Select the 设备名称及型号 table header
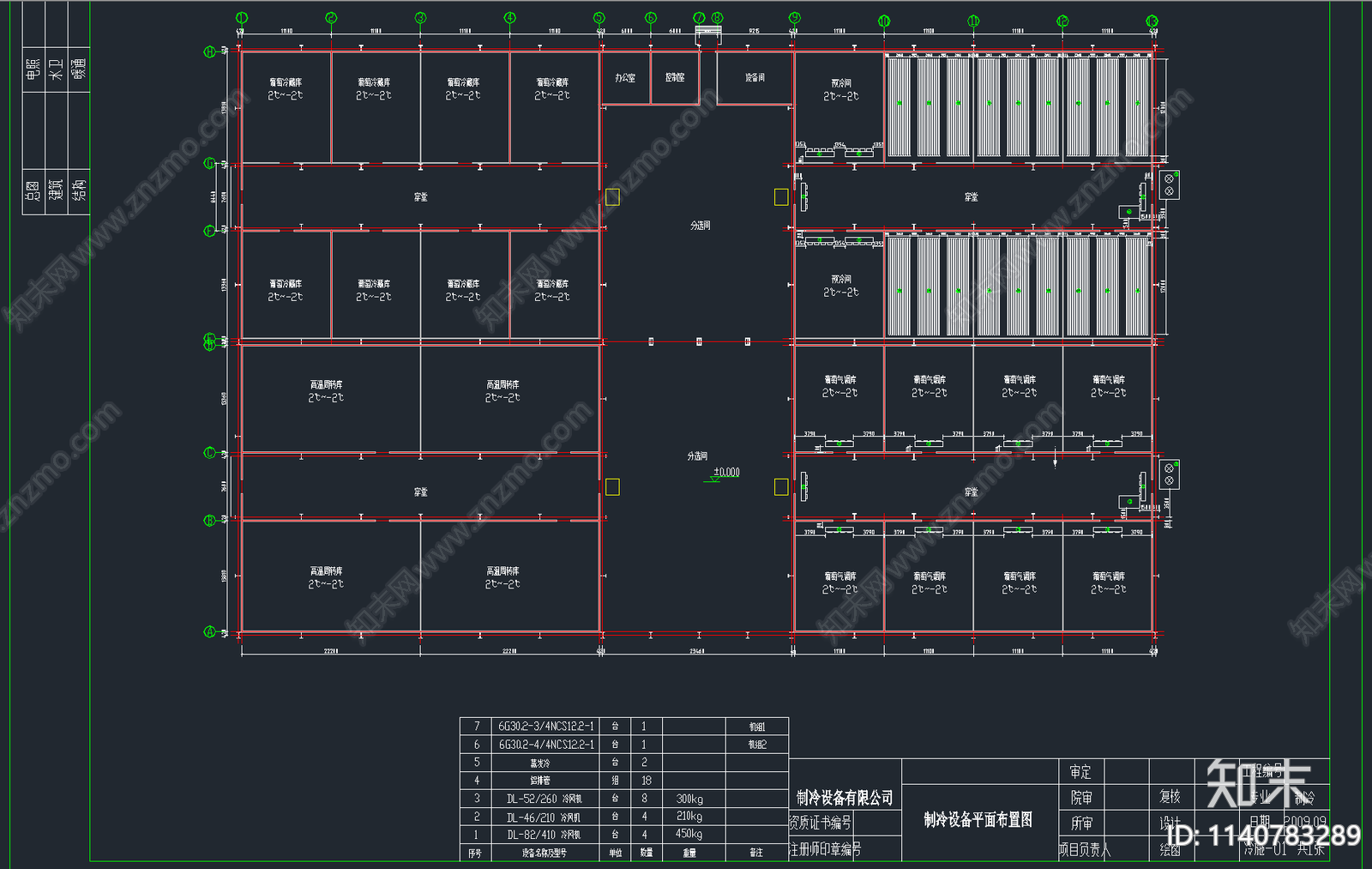Image resolution: width=1372 pixels, height=869 pixels. (544, 853)
